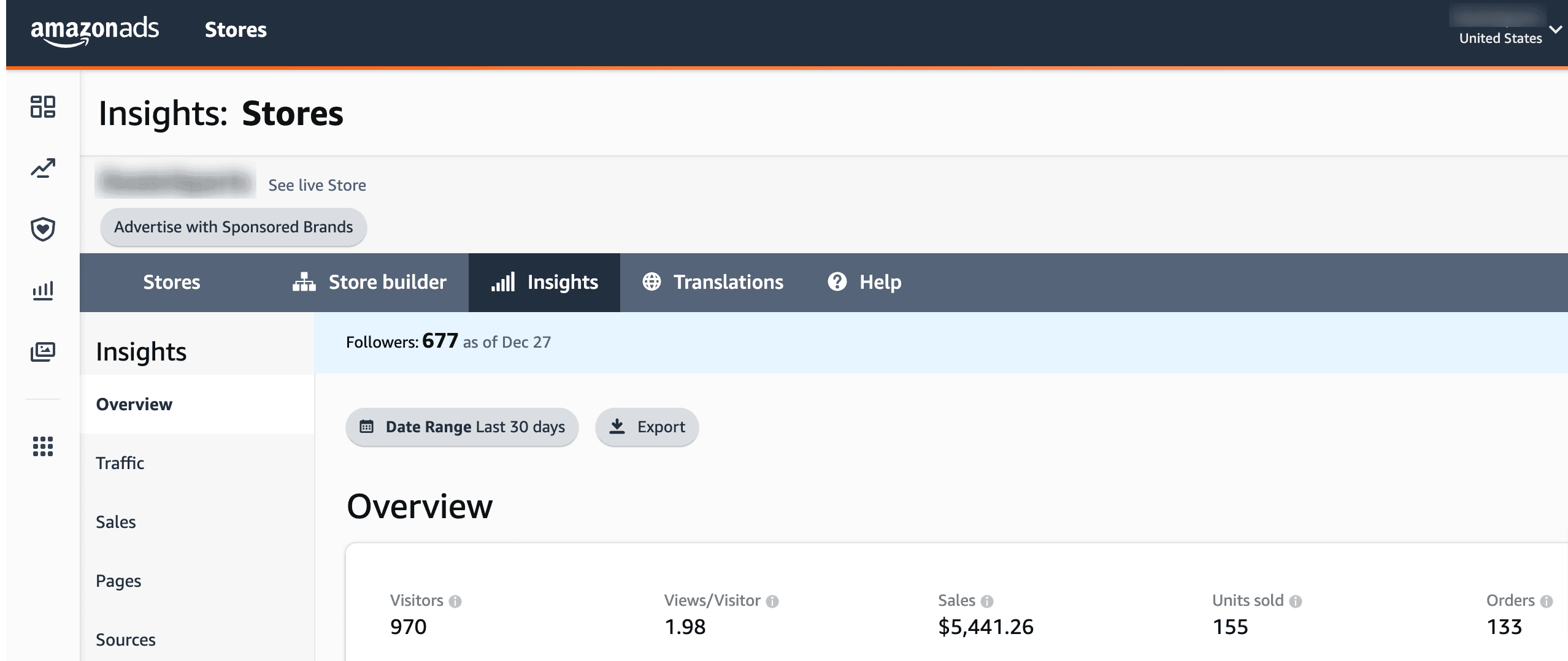1568x661 pixels.
Task: Click info icon next to Orders
Action: click(x=1547, y=602)
